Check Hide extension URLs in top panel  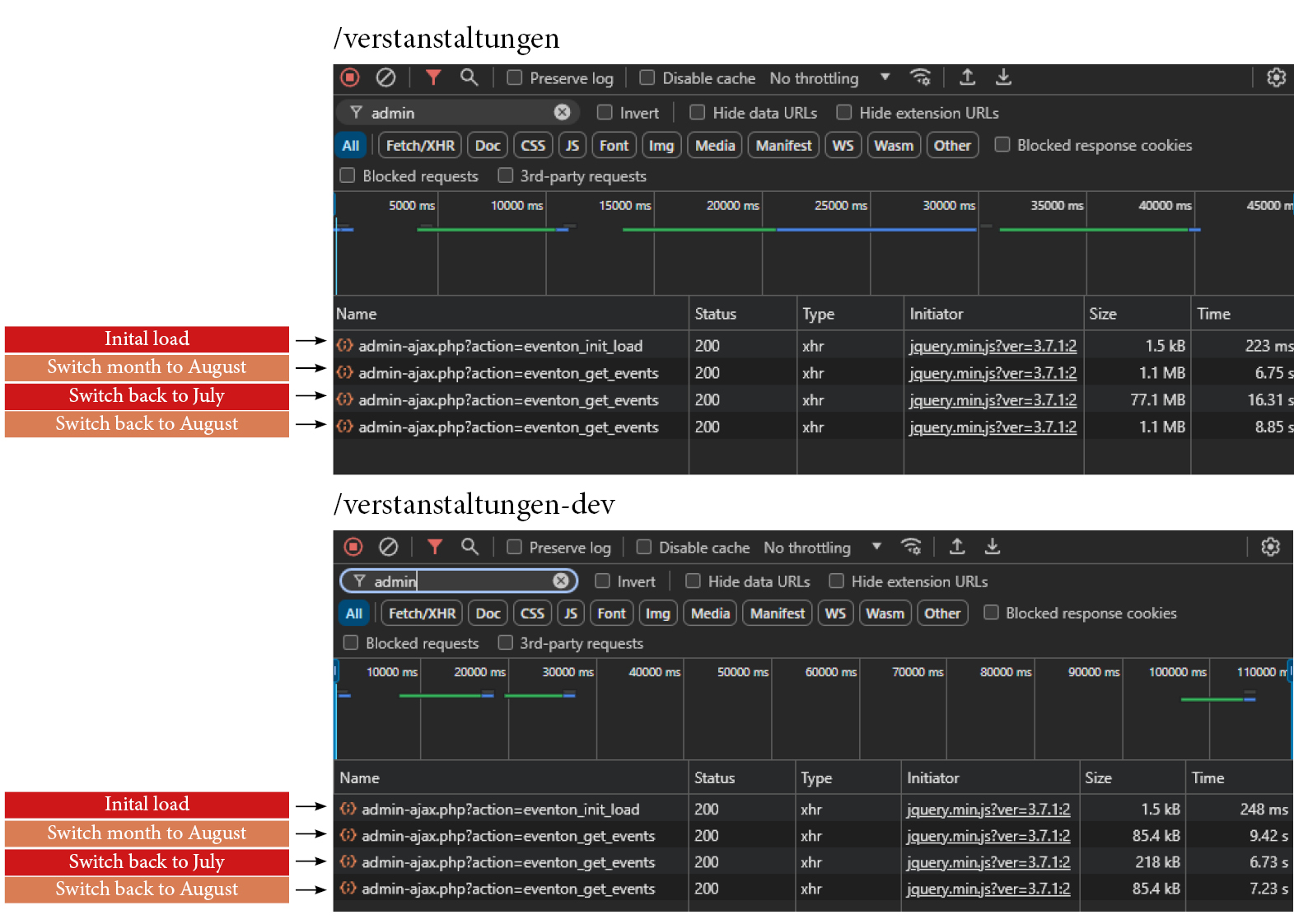tap(844, 112)
